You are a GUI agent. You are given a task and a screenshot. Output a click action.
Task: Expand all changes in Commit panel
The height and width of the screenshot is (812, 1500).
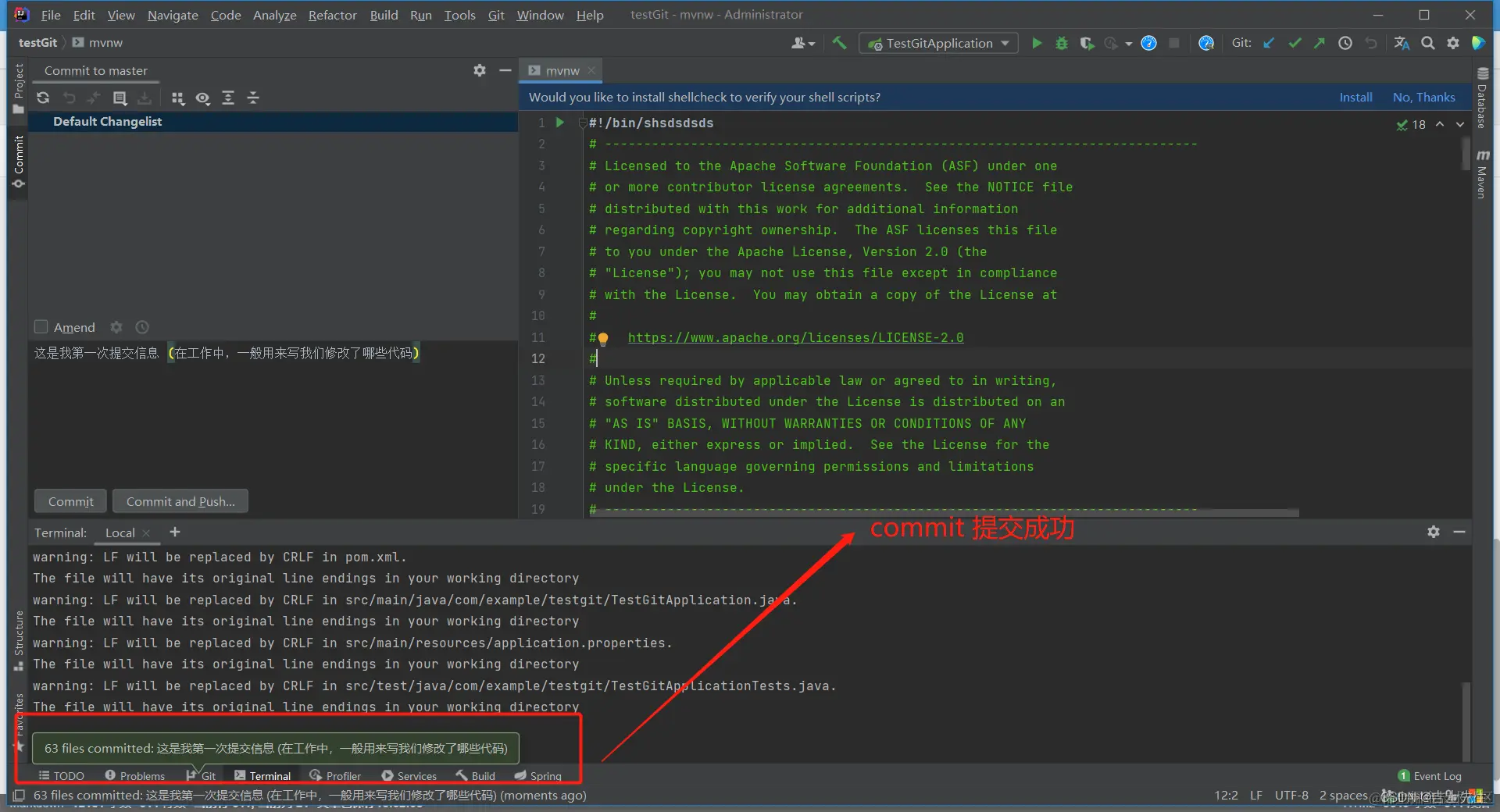point(228,98)
